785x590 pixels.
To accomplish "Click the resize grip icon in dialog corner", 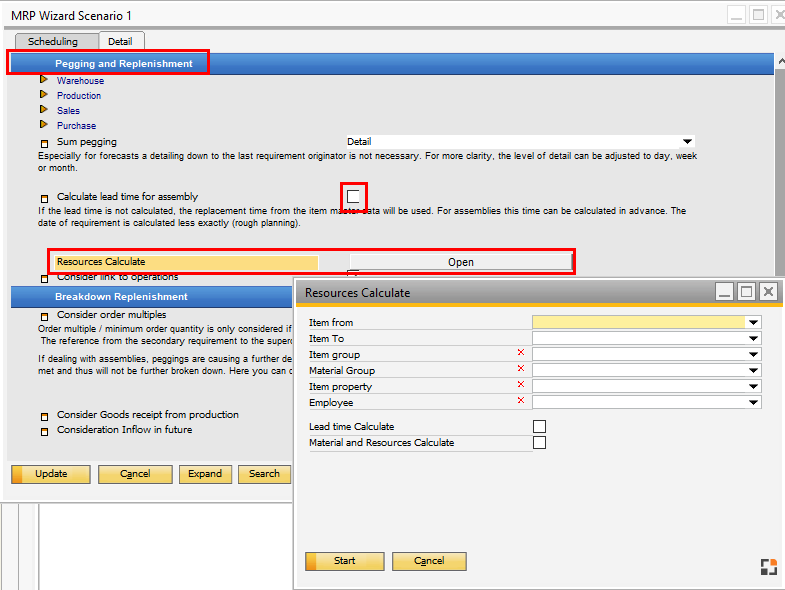I will tap(768, 567).
